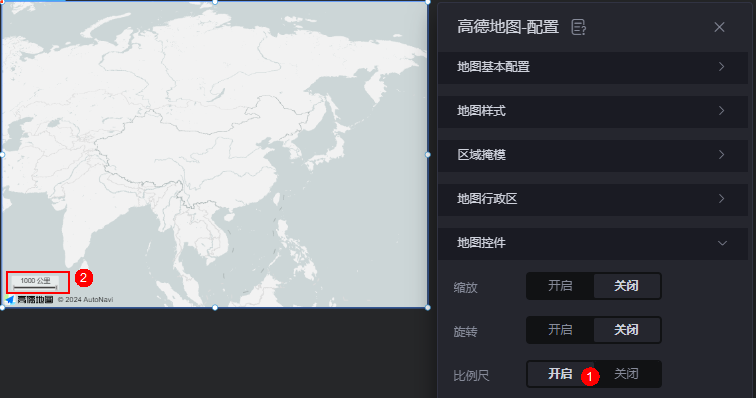Enable 旋转 with 开启

pyautogui.click(x=560, y=330)
